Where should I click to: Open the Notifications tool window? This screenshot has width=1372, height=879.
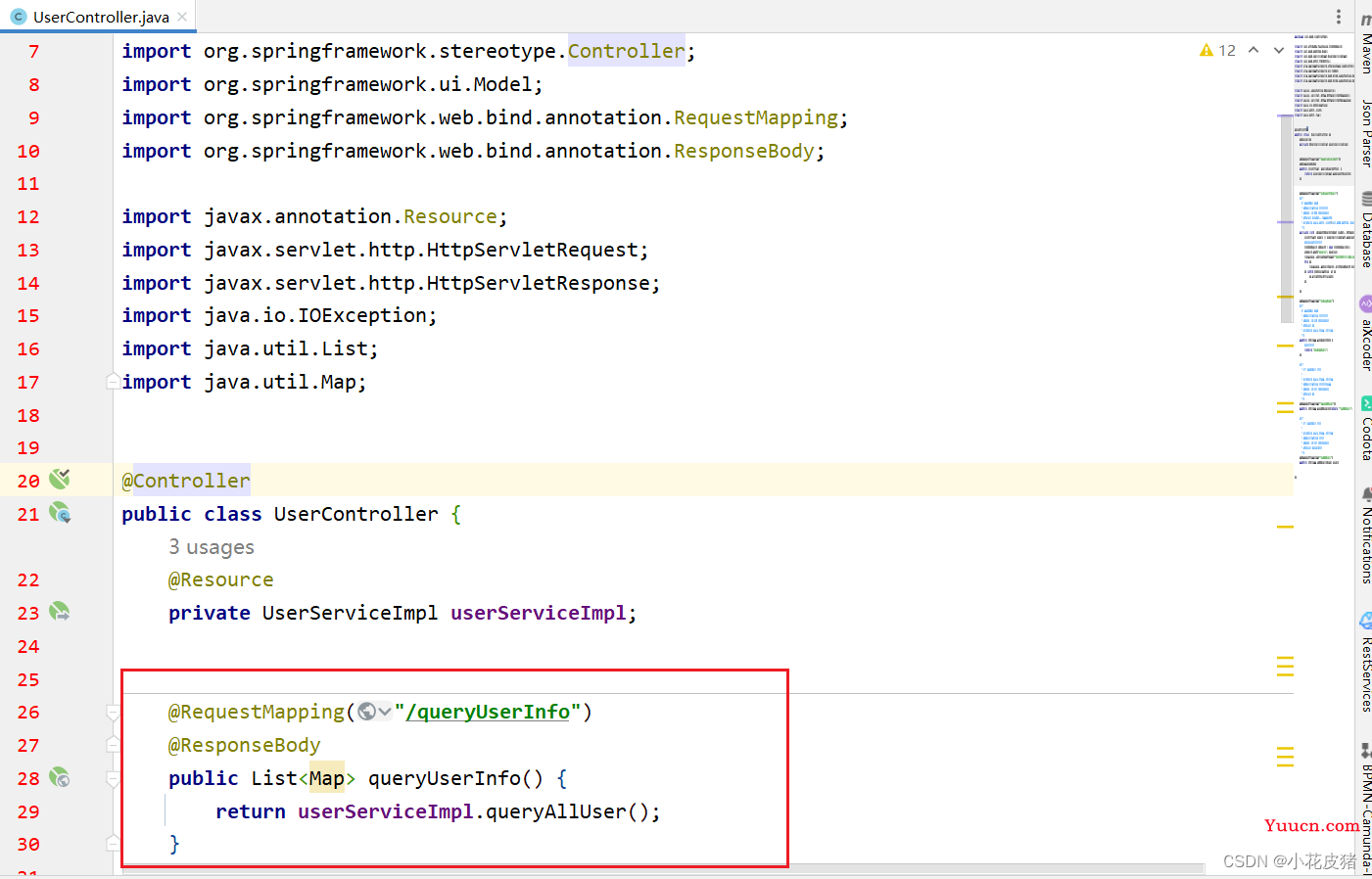pyautogui.click(x=1366, y=535)
